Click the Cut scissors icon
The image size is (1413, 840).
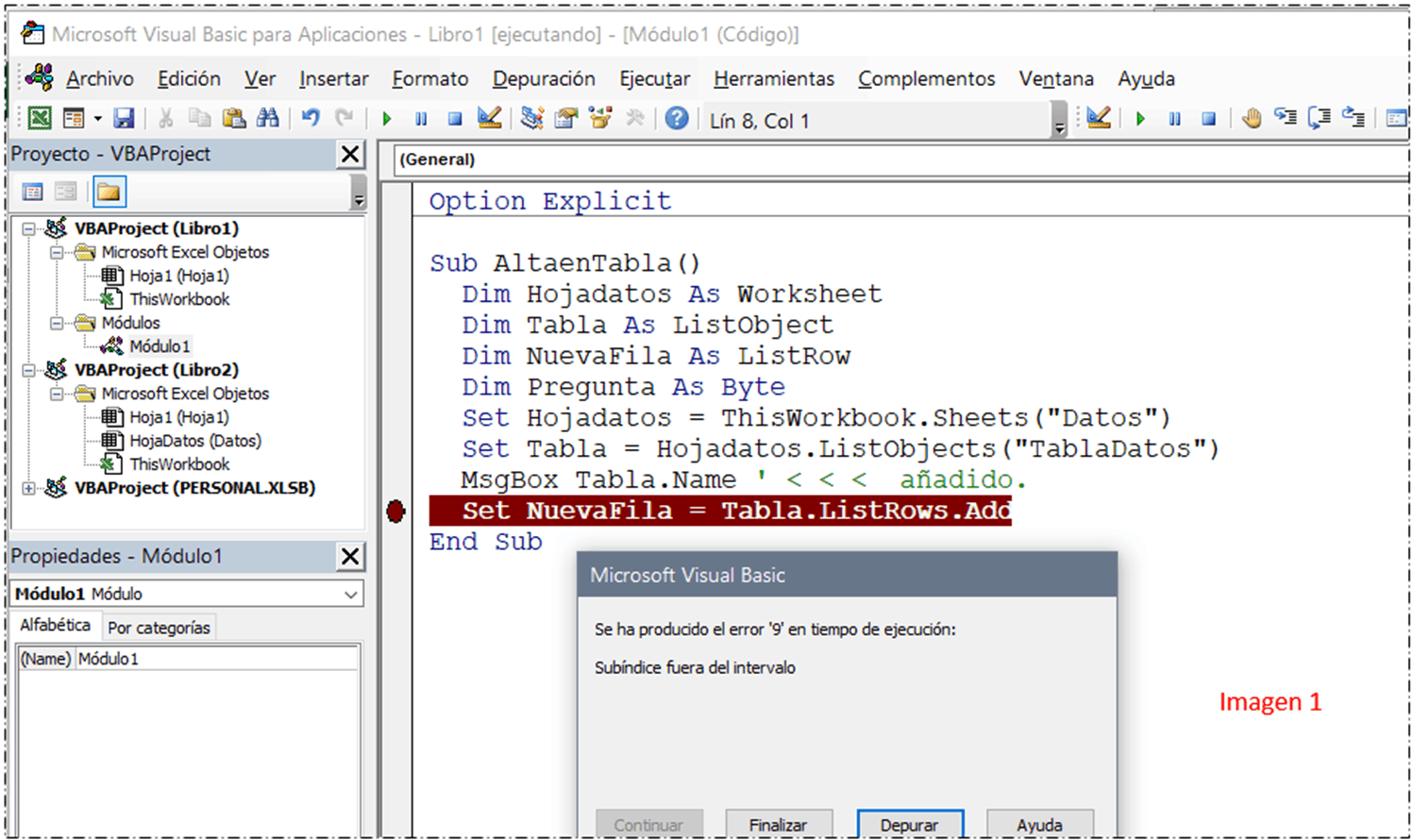165,118
